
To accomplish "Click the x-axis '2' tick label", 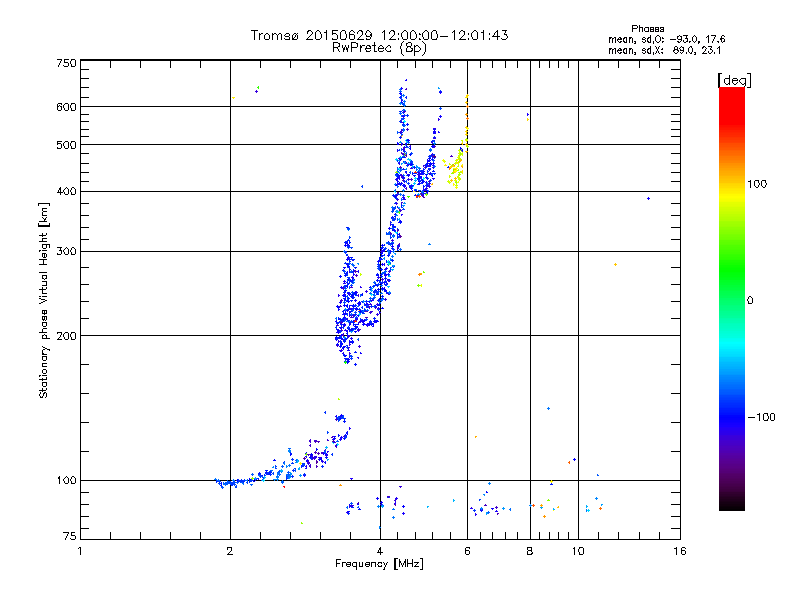I will (x=230, y=551).
